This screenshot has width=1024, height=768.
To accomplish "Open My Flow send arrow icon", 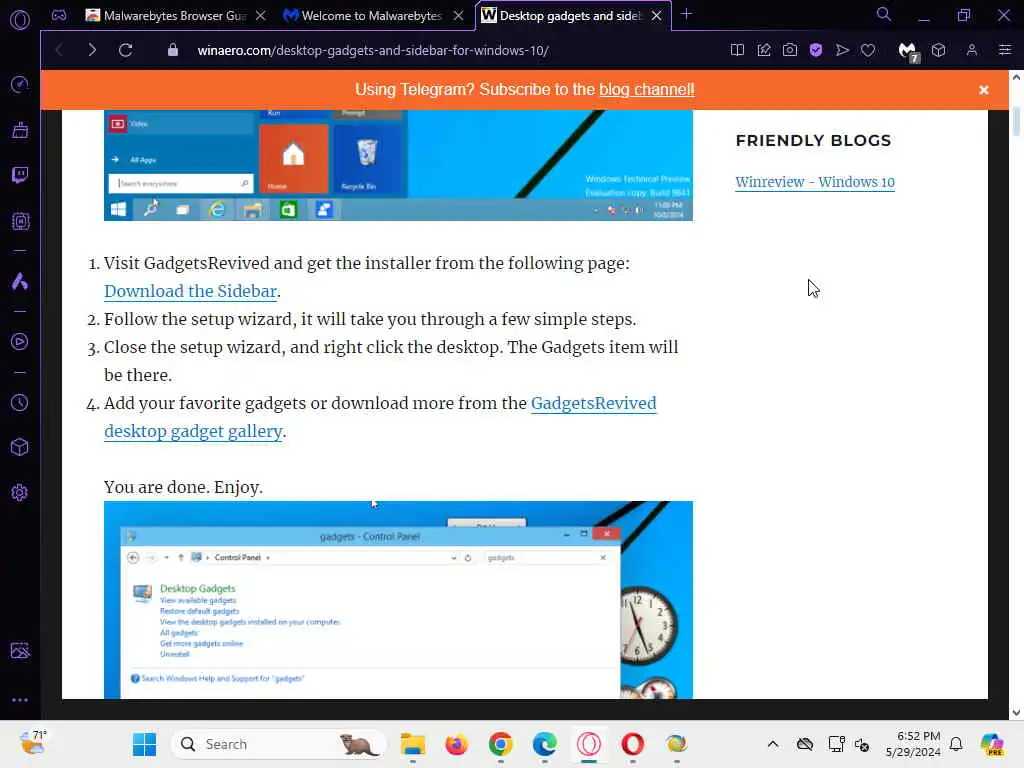I will click(x=842, y=50).
